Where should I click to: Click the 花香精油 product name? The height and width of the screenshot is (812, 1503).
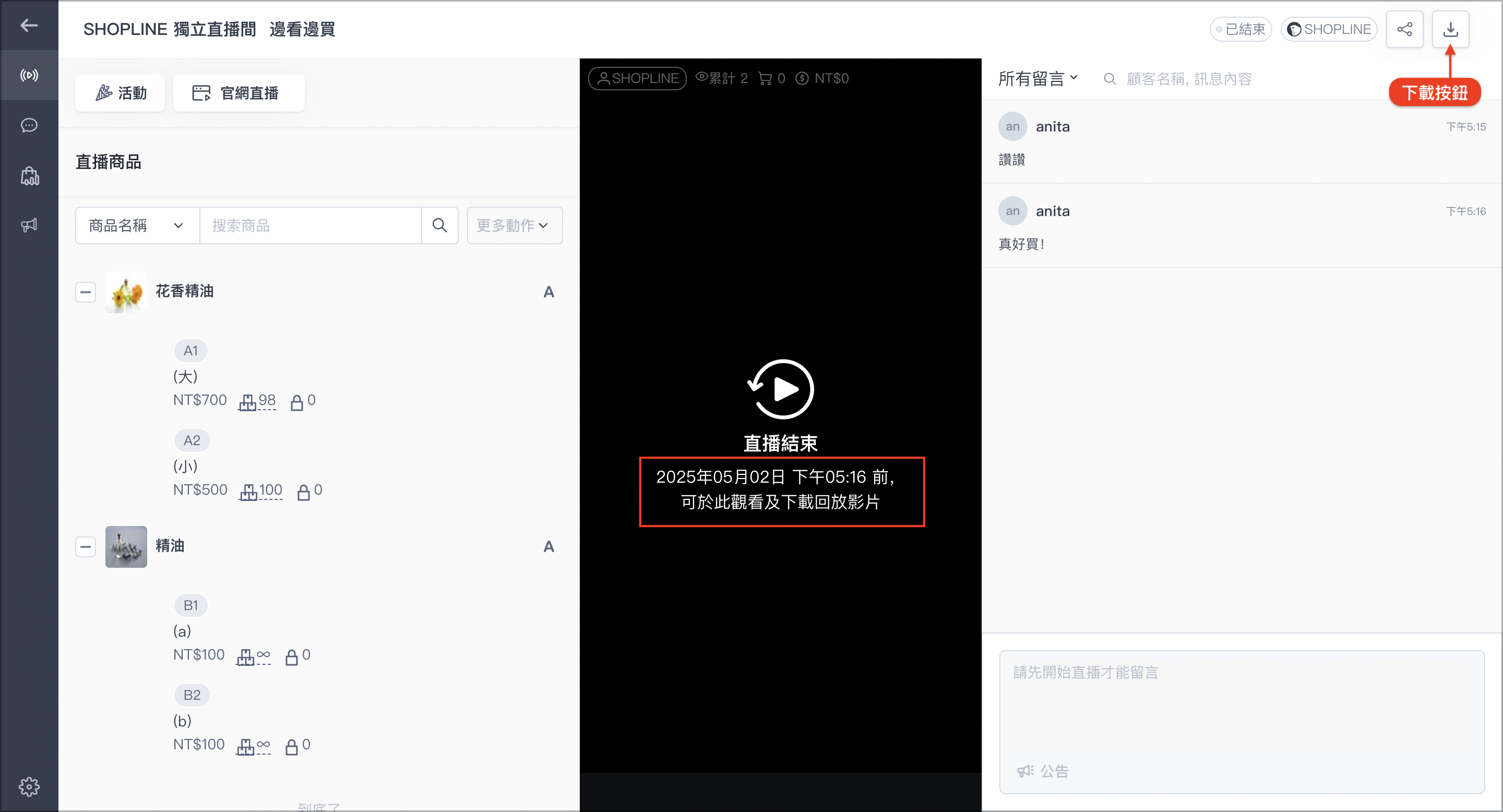click(x=184, y=291)
